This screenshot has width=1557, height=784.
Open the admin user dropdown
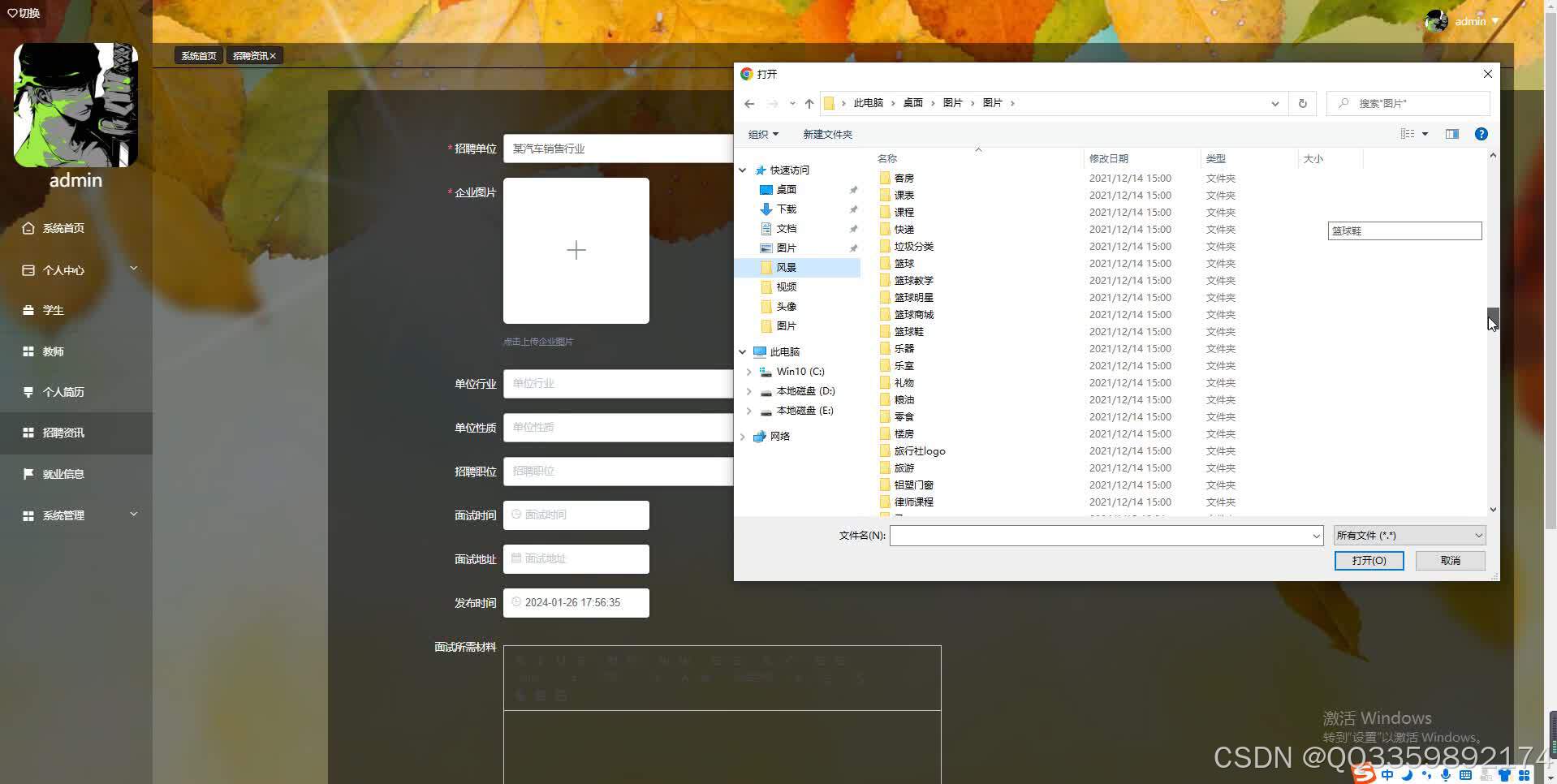point(1463,21)
